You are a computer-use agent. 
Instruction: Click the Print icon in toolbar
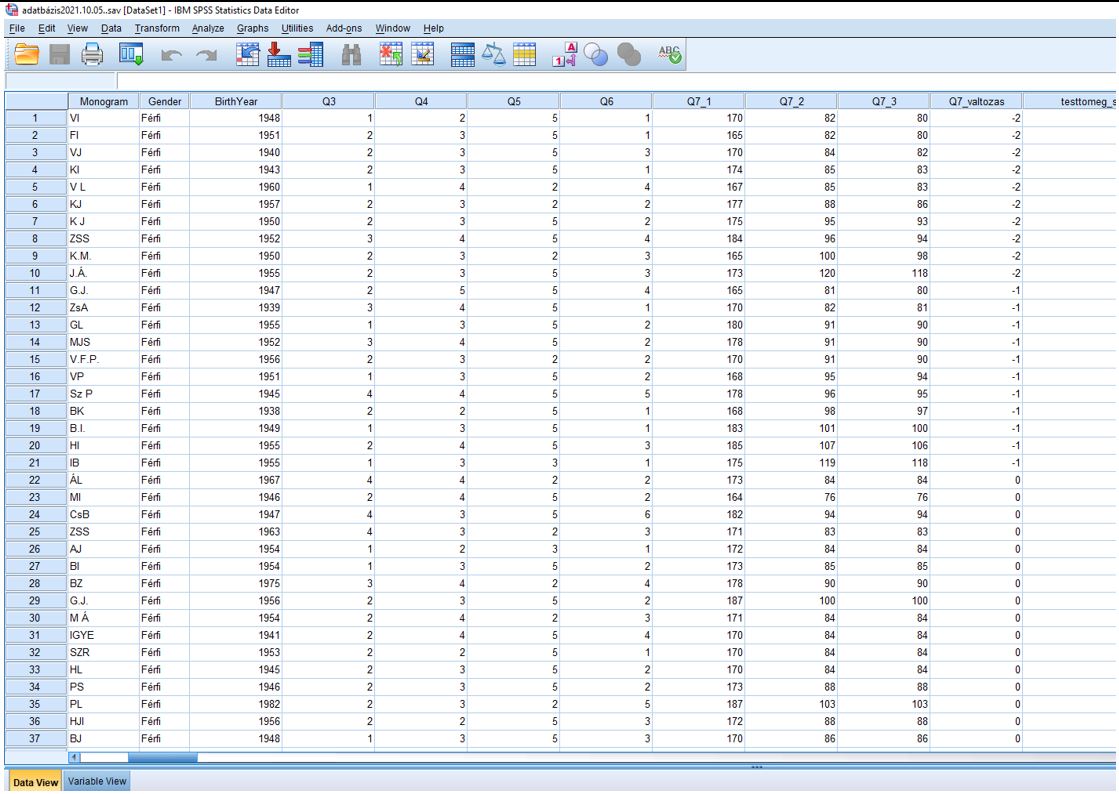(x=92, y=56)
